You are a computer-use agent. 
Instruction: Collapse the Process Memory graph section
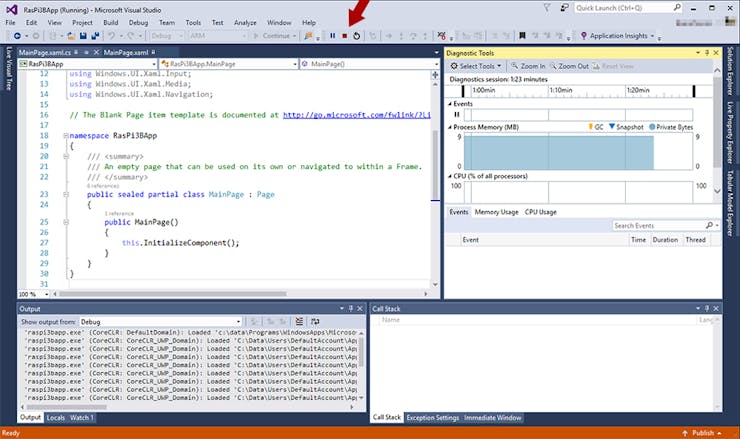click(449, 127)
